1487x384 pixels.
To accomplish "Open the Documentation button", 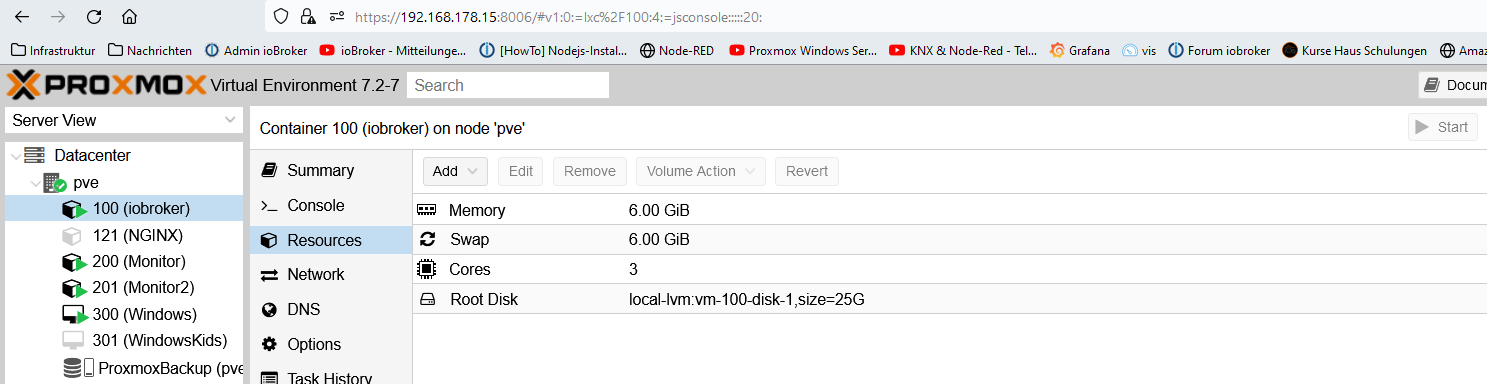I will [x=1453, y=85].
